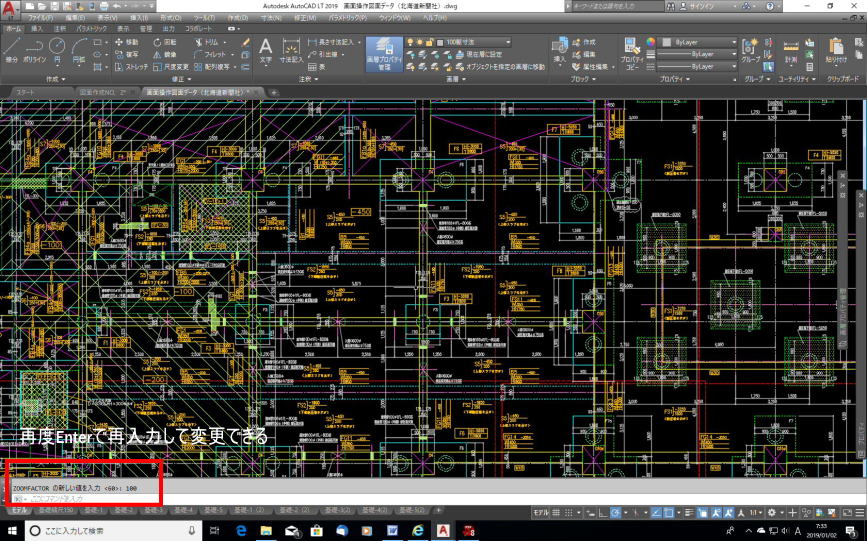Click the Stretch (ストレッチ) tool
Image resolution: width=867 pixels, height=541 pixels.
(x=131, y=66)
